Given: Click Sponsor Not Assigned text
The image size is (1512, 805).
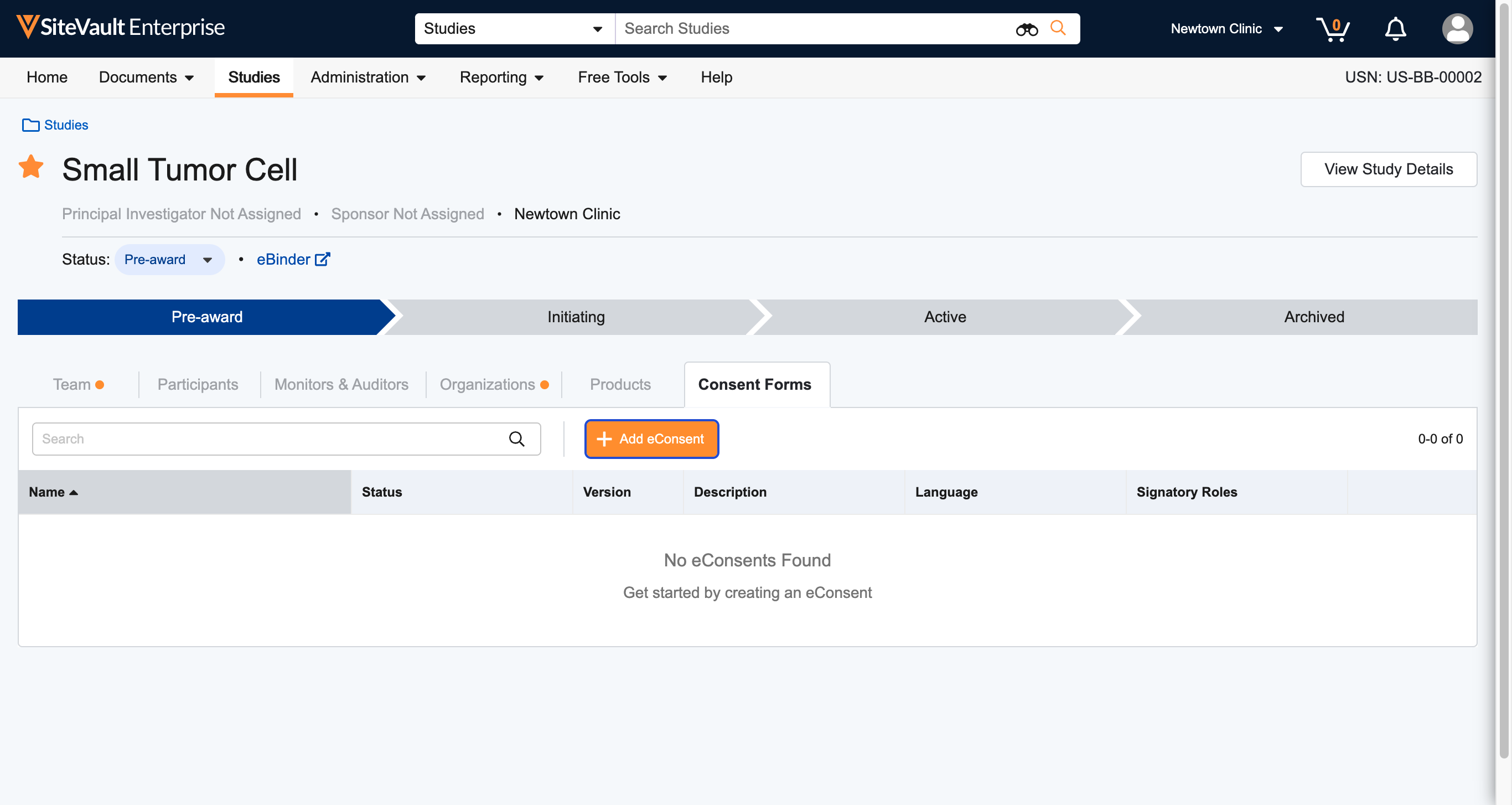Looking at the screenshot, I should click(407, 214).
